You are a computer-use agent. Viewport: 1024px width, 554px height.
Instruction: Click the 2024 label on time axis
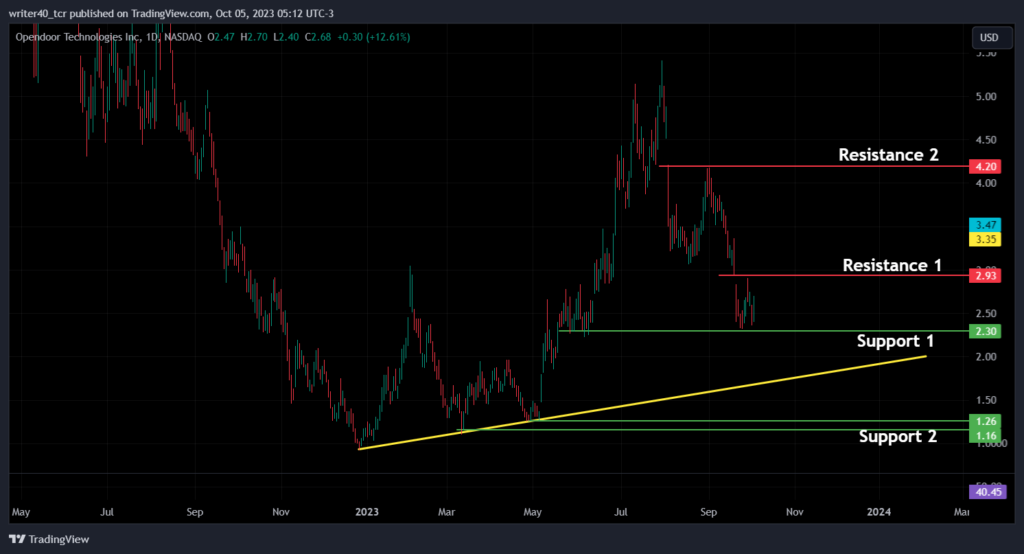879,512
